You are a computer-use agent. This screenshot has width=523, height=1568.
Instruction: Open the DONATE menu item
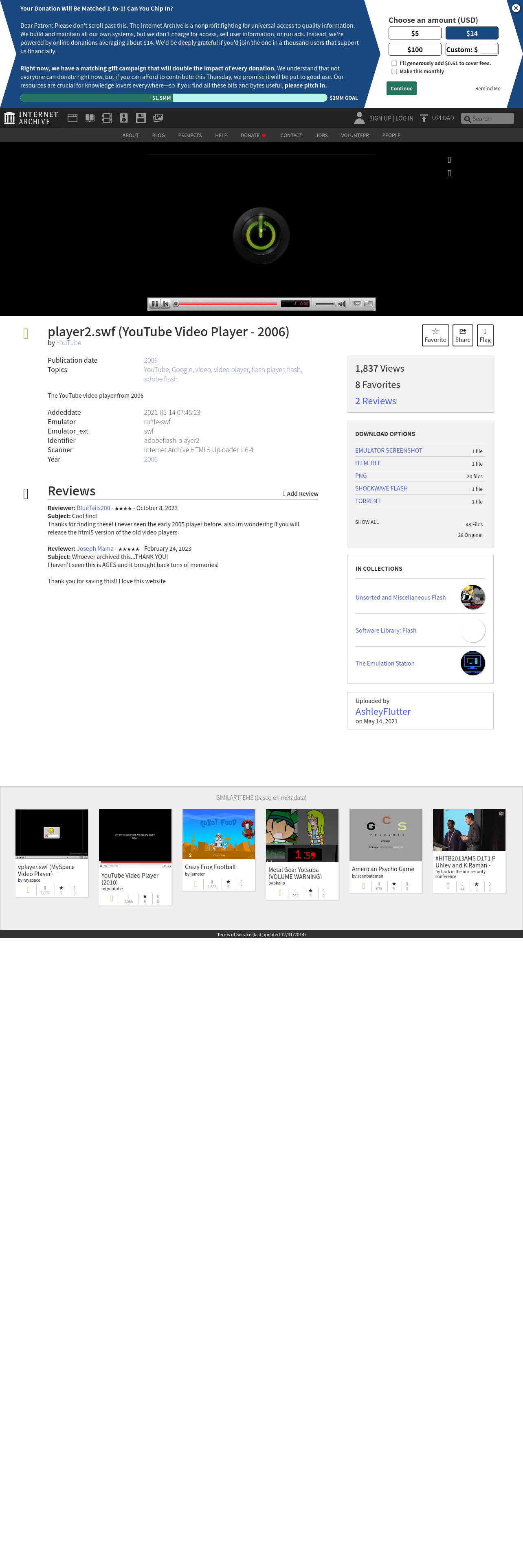[x=253, y=135]
